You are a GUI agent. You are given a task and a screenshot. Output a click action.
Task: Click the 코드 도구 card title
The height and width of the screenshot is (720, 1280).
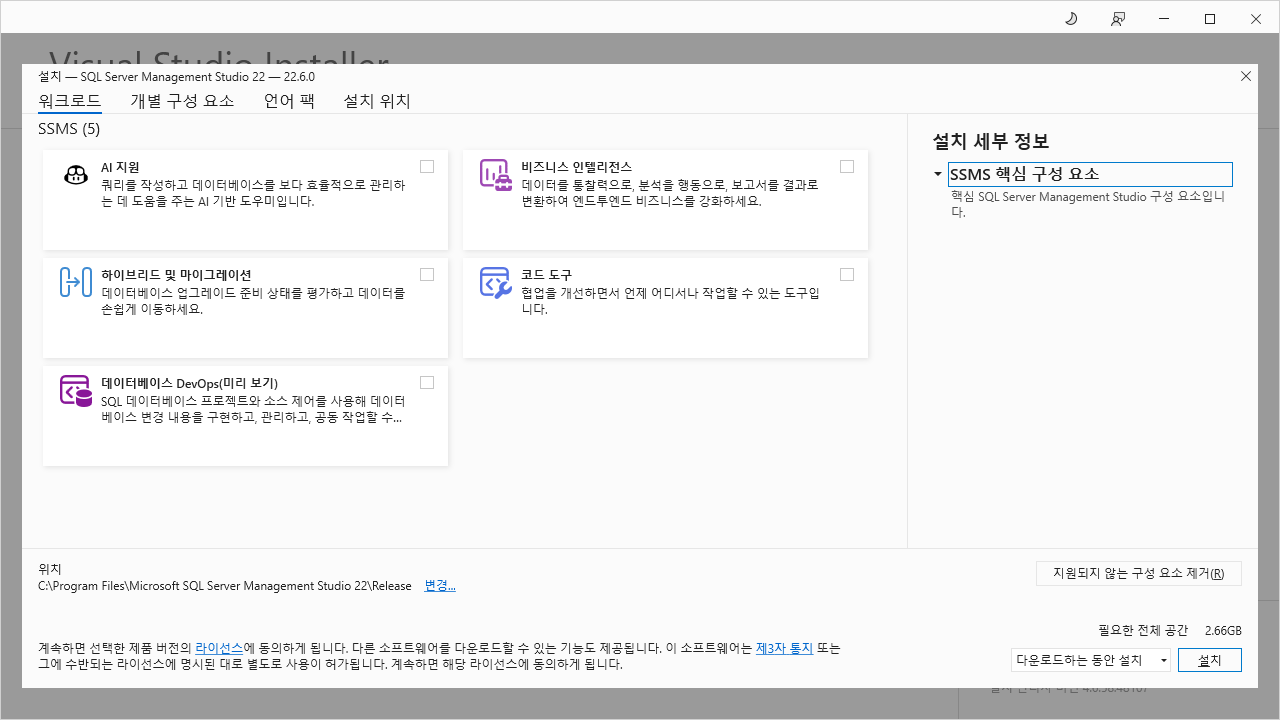(546, 275)
